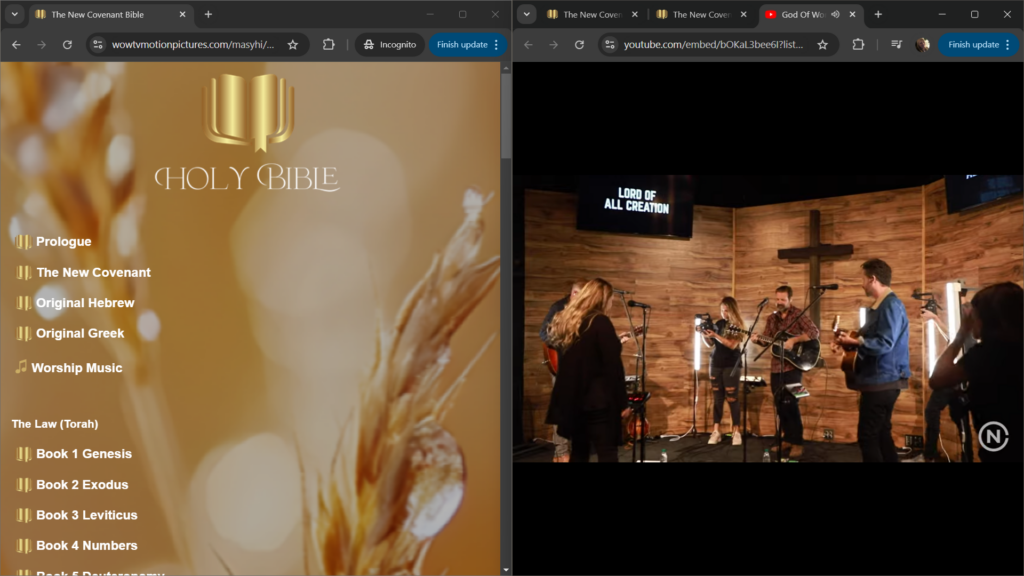
Task: Bookmark the YouTube embed page with the star
Action: coord(822,45)
